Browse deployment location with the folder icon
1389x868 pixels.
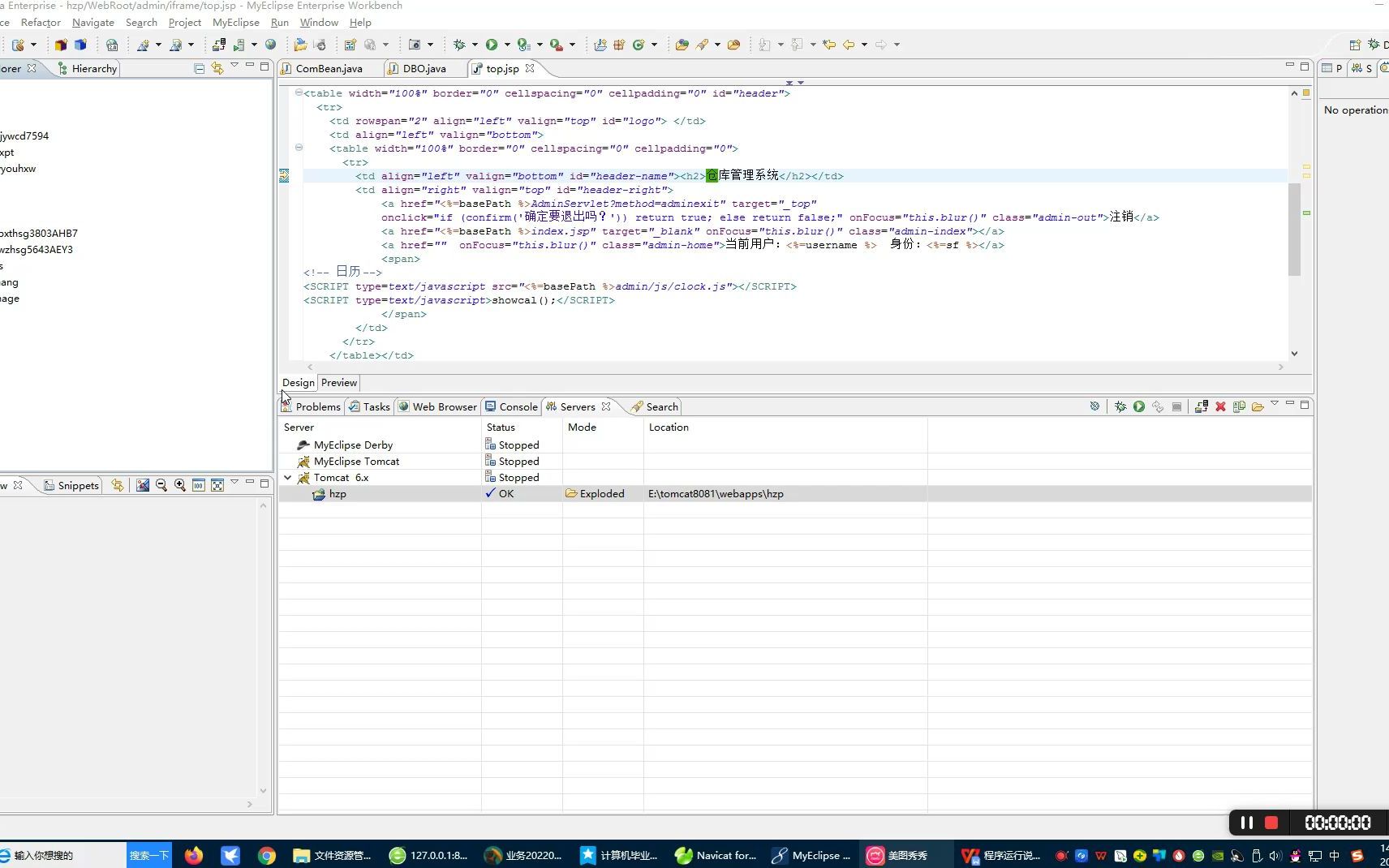[1258, 406]
